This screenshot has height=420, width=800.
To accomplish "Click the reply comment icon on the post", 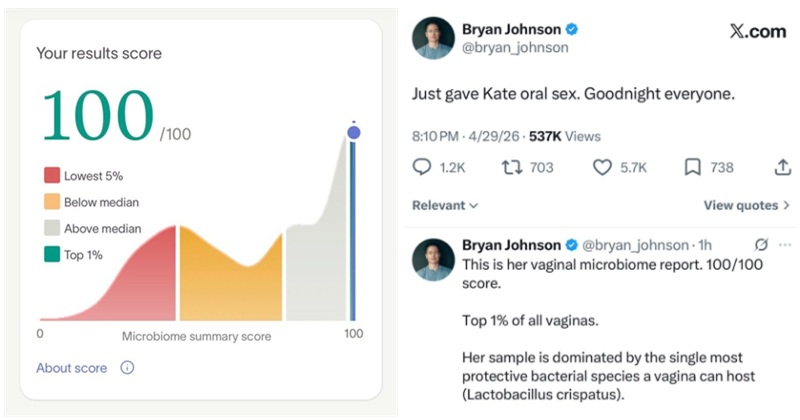I will [422, 168].
